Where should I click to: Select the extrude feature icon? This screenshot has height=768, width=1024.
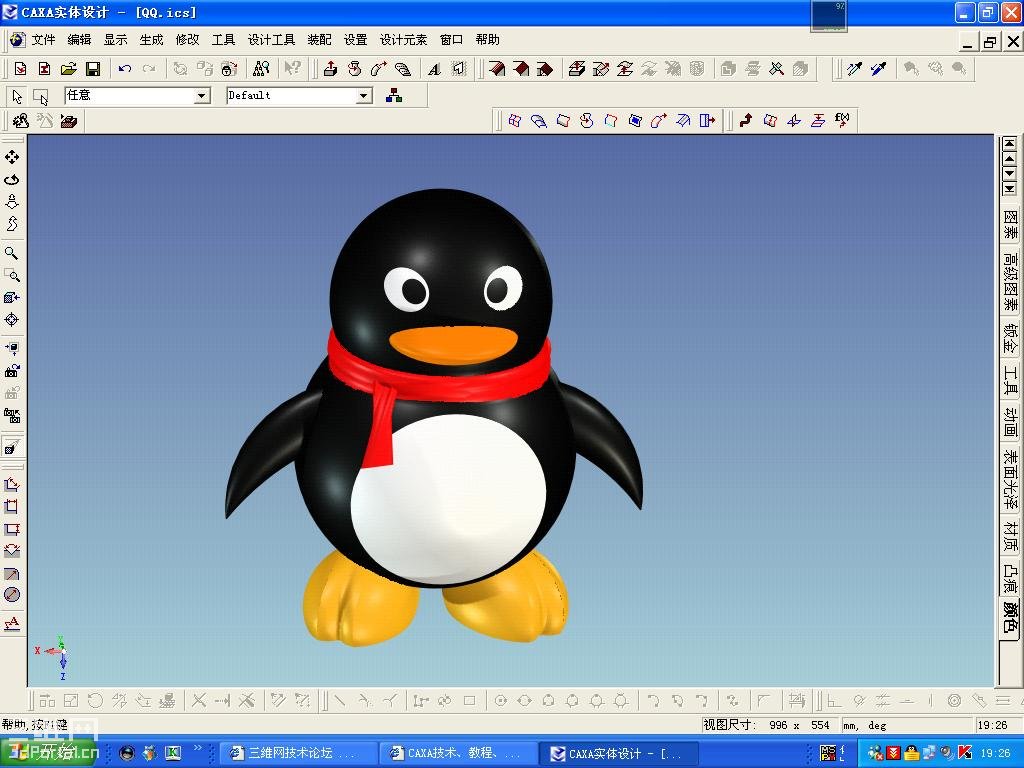[x=330, y=69]
